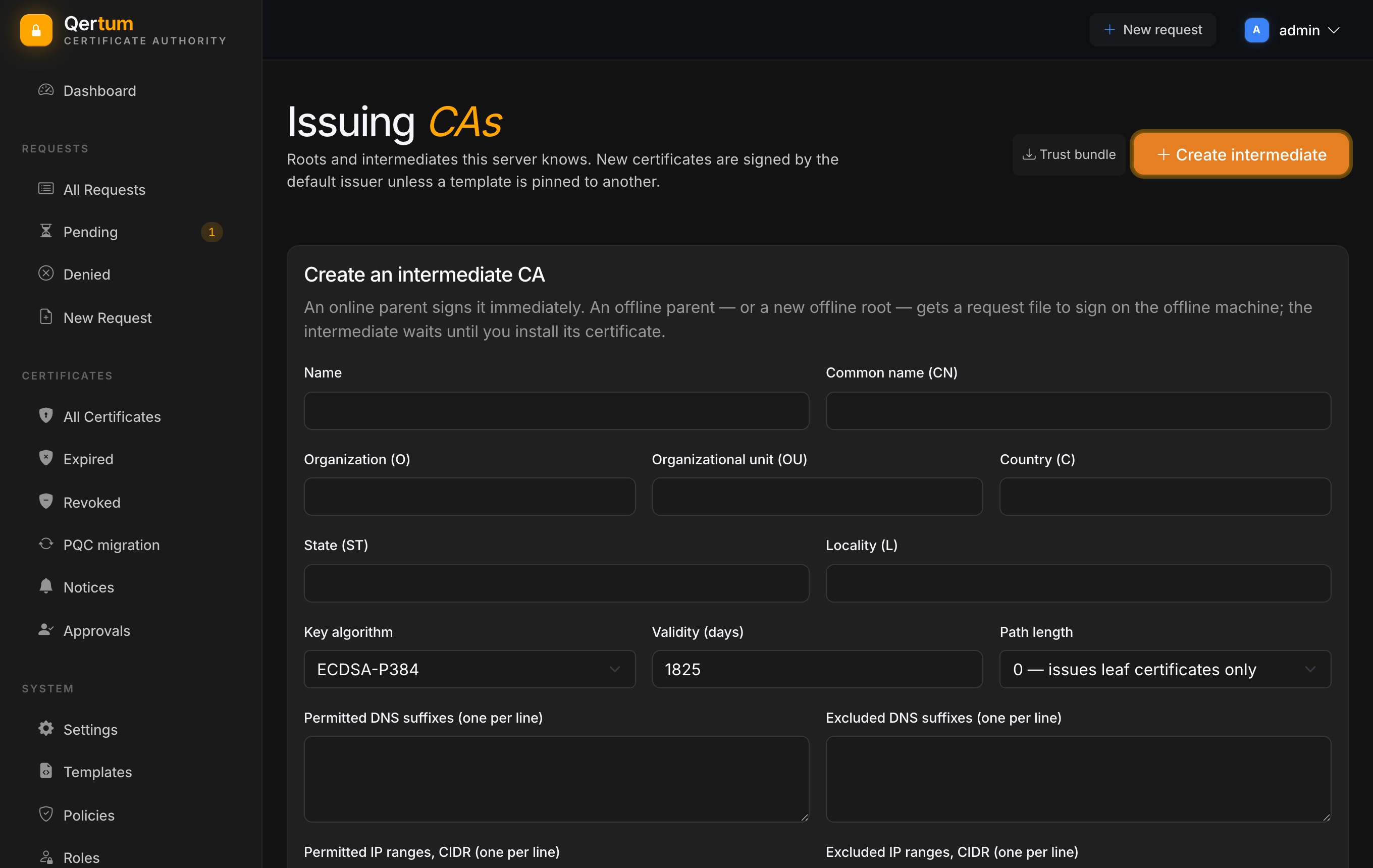Viewport: 1373px width, 868px height.
Task: Click the Settings gear icon
Action: [45, 729]
